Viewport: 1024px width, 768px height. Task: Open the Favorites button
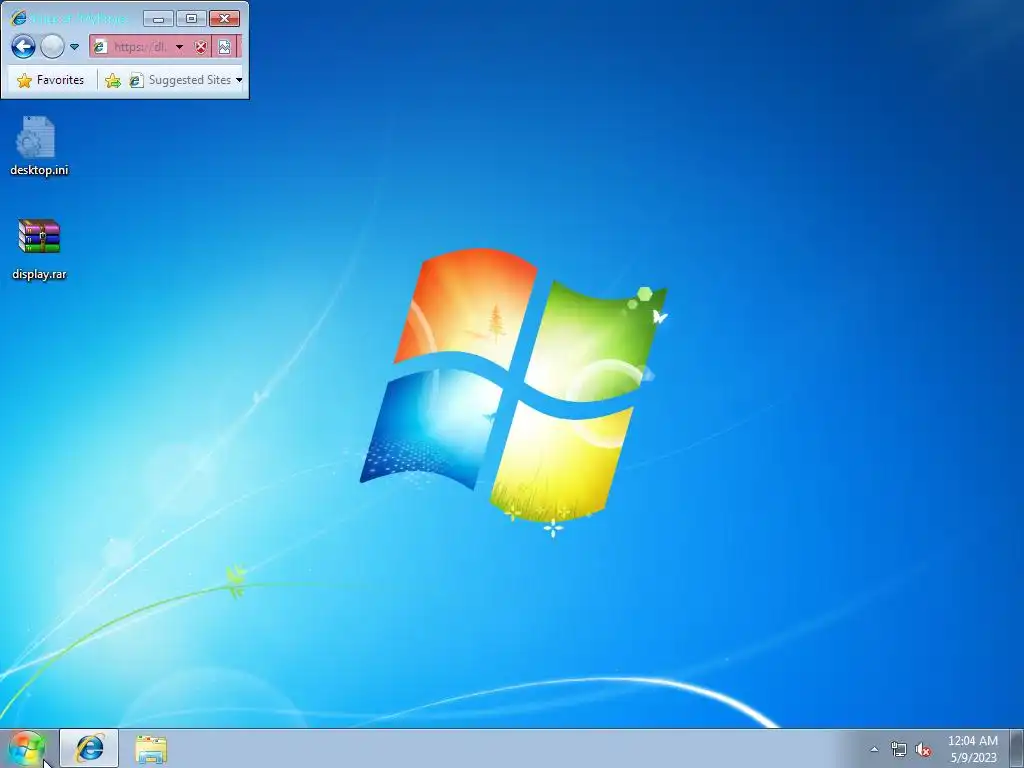tap(51, 80)
